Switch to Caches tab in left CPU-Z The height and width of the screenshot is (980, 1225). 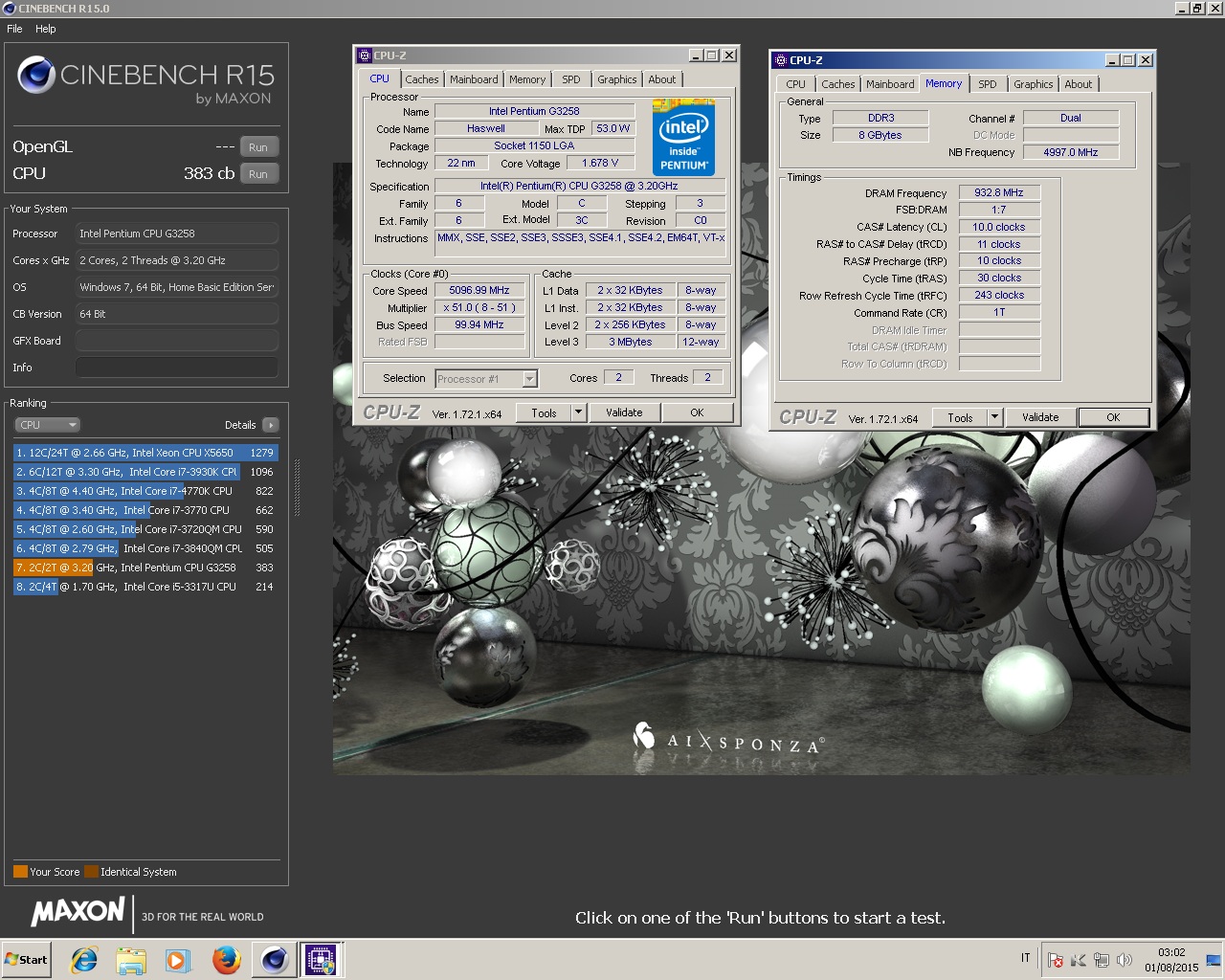point(421,79)
